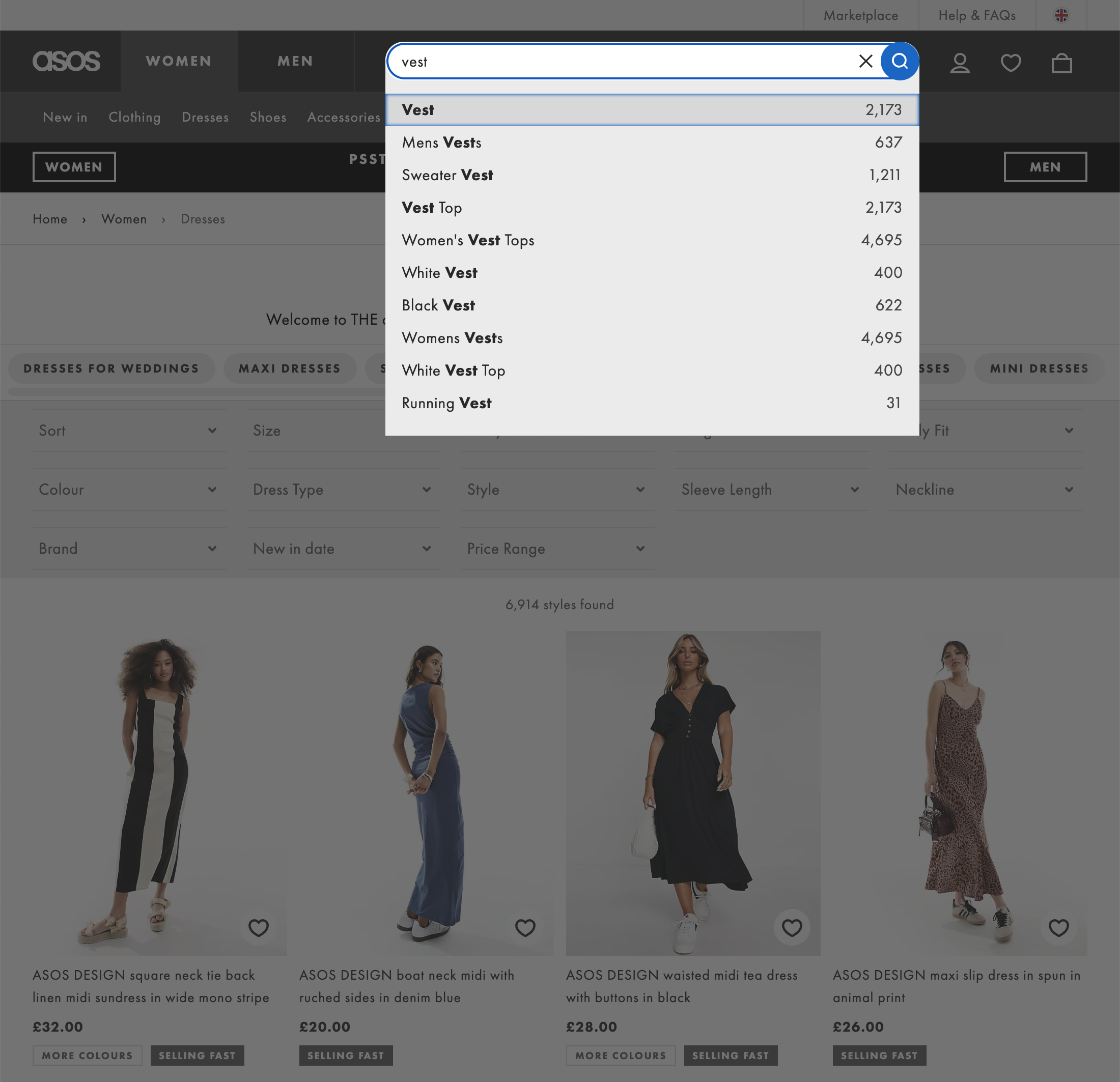Image resolution: width=1120 pixels, height=1082 pixels.
Task: Open the shopping bag icon
Action: point(1061,62)
